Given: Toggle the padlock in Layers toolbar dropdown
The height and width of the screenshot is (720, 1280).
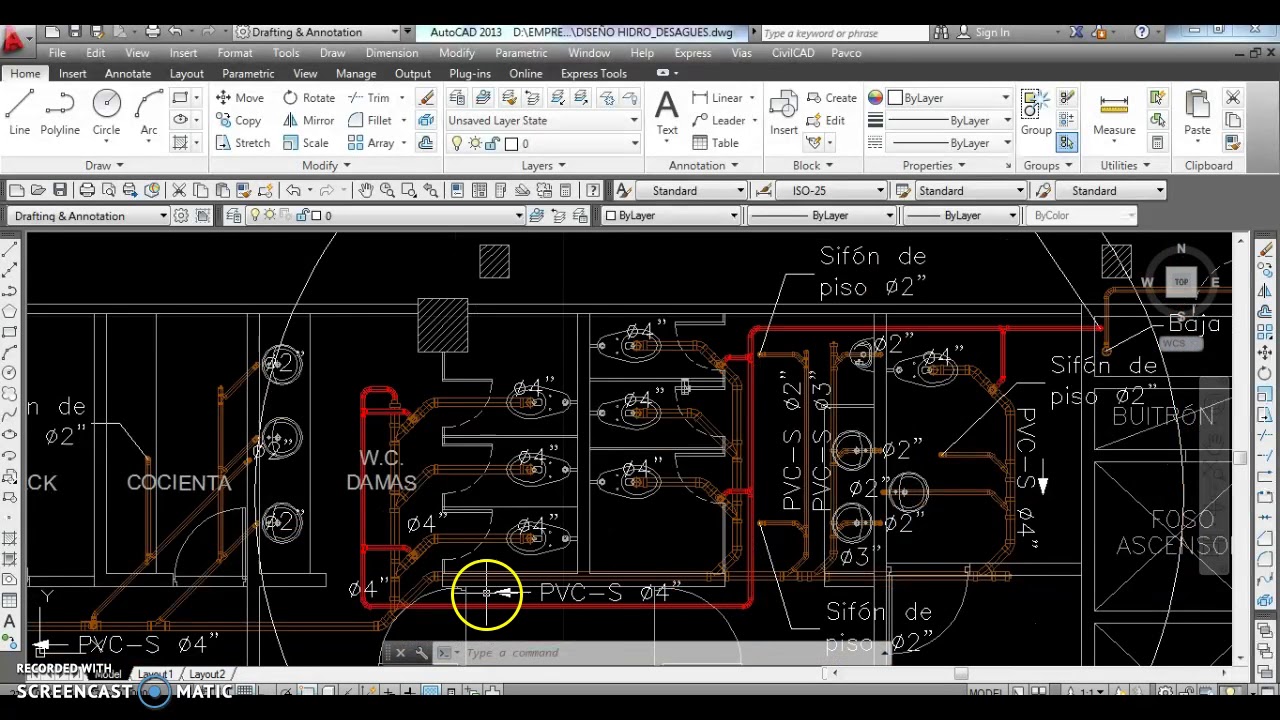Looking at the screenshot, I should [301, 215].
